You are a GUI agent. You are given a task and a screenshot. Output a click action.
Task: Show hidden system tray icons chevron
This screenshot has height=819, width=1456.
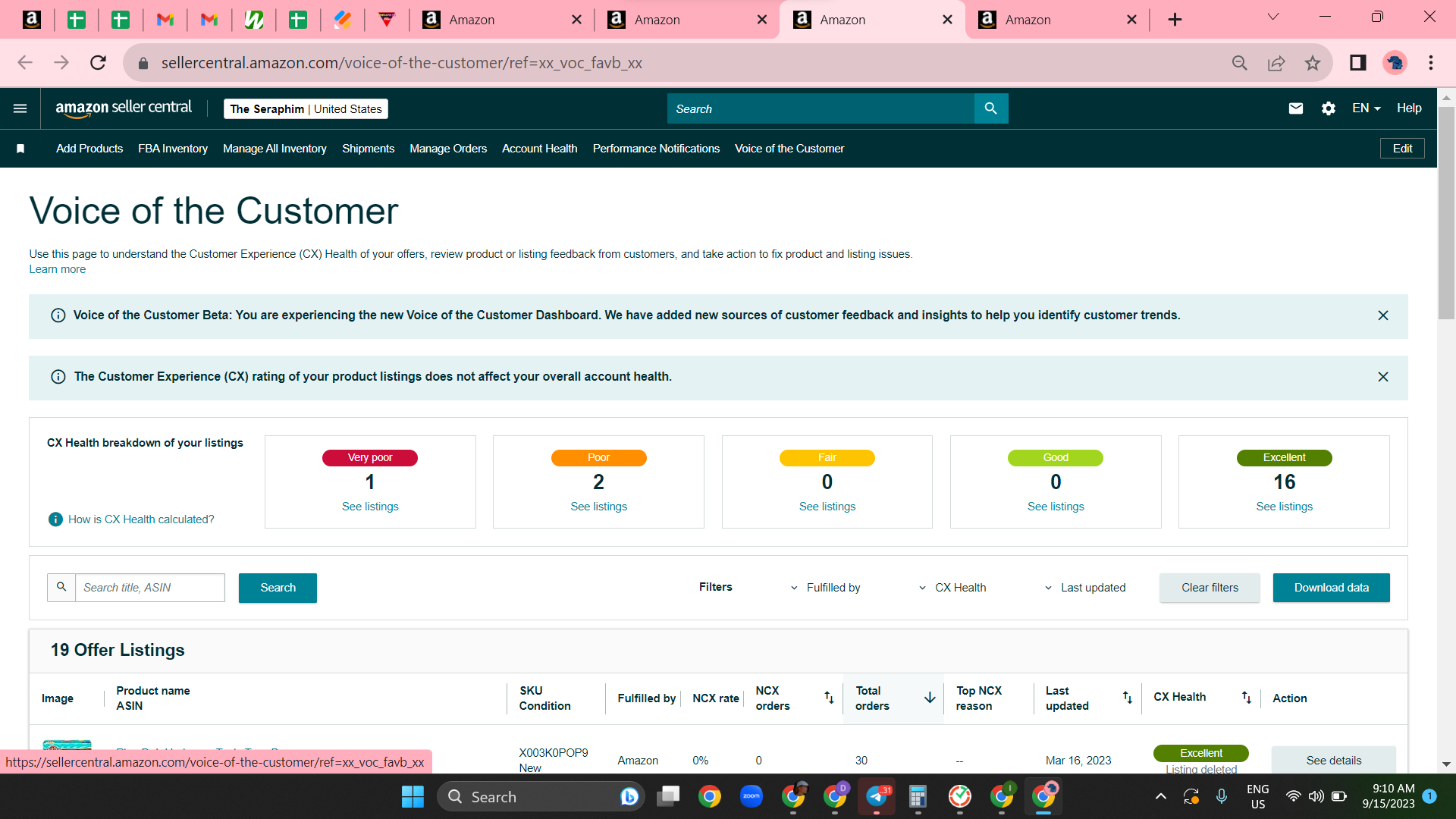pos(1160,796)
